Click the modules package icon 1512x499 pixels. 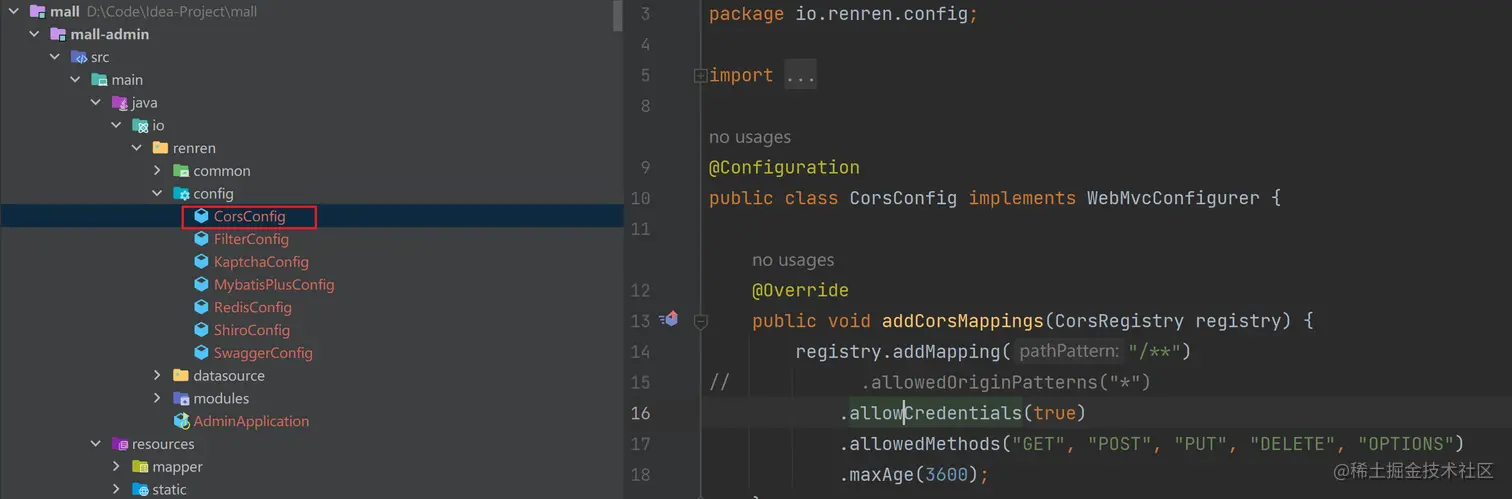[x=181, y=398]
